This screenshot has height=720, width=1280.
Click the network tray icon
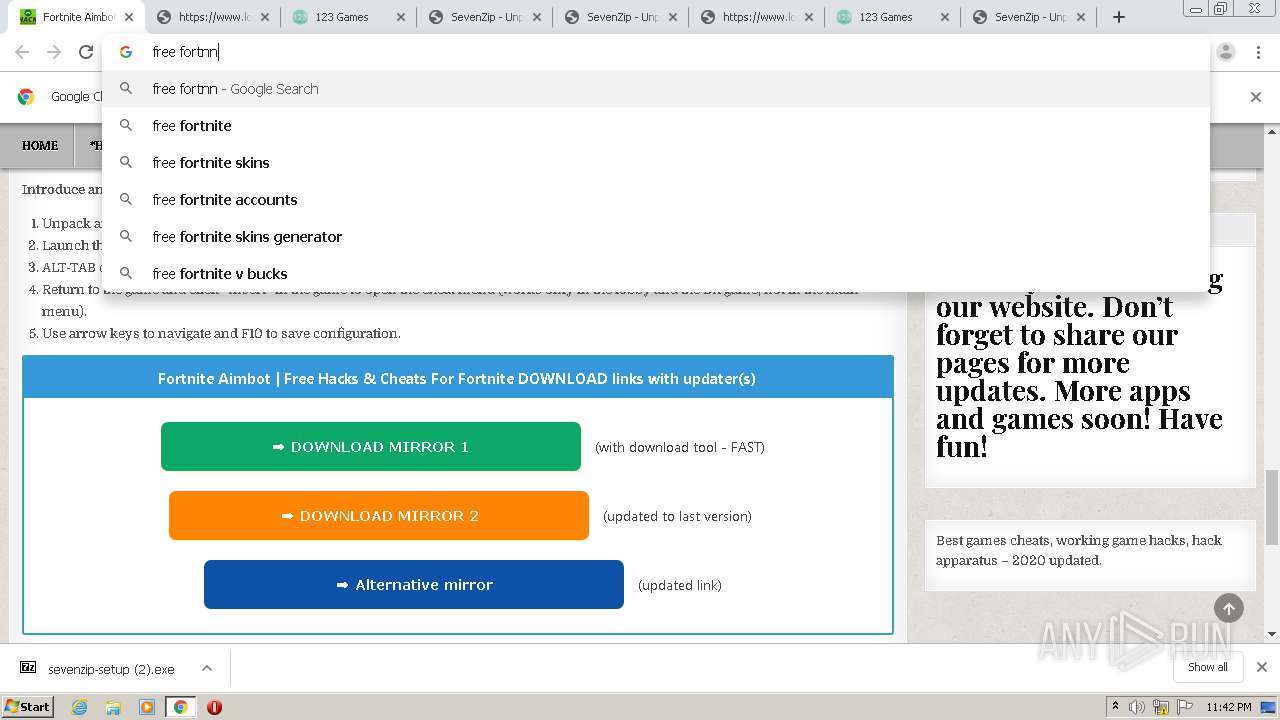pyautogui.click(x=1161, y=707)
